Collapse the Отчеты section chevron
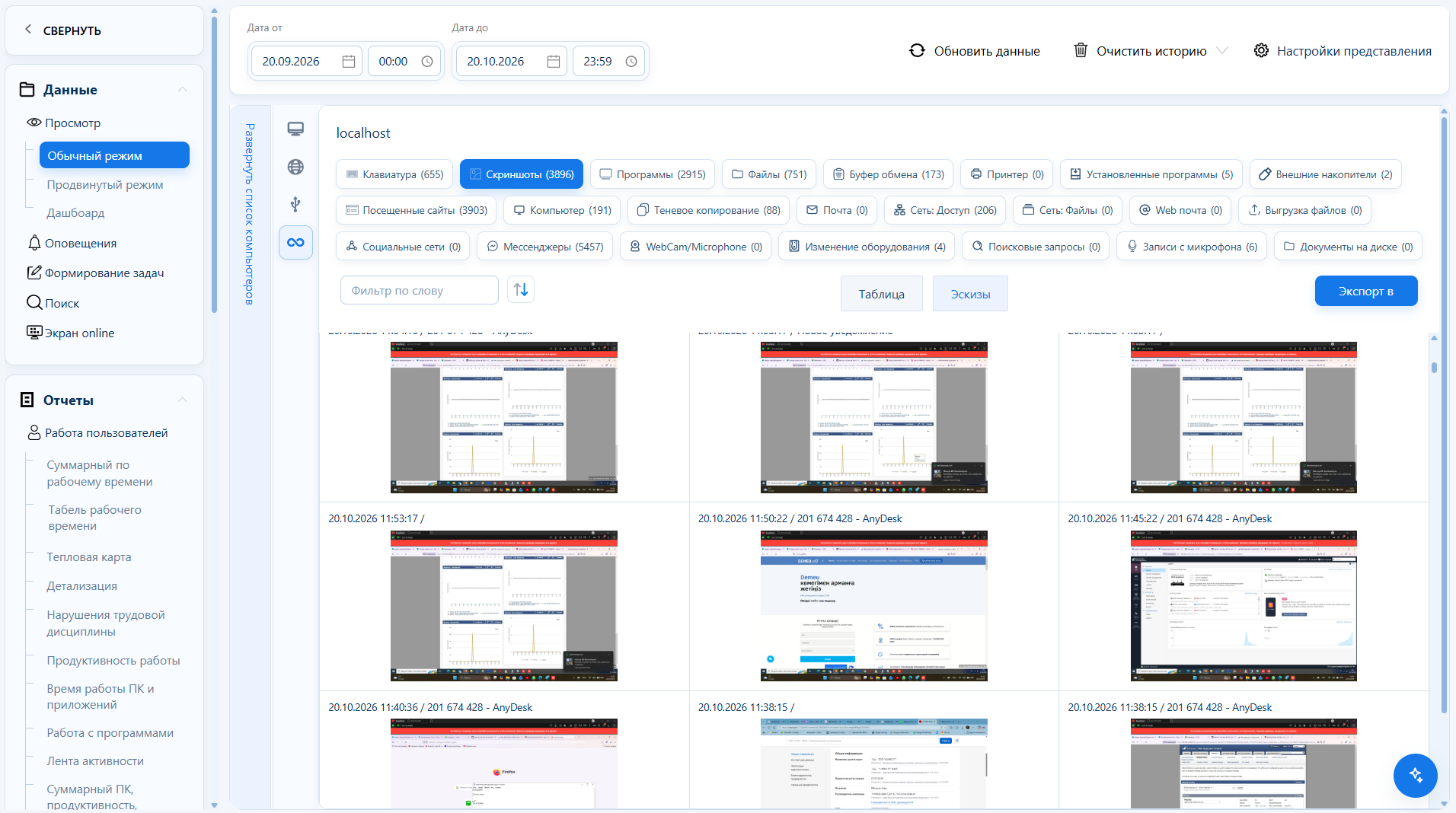The height and width of the screenshot is (813, 1456). click(183, 400)
